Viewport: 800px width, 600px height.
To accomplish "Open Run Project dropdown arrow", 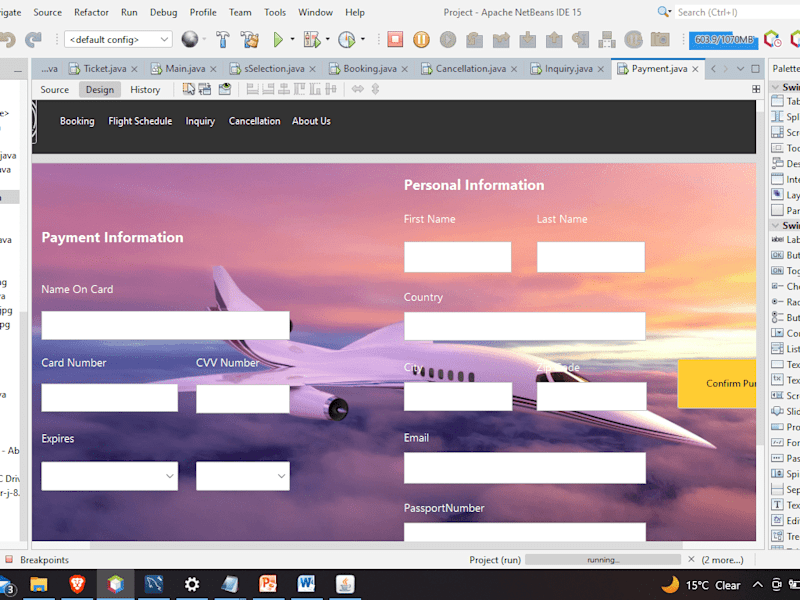I will [x=292, y=39].
